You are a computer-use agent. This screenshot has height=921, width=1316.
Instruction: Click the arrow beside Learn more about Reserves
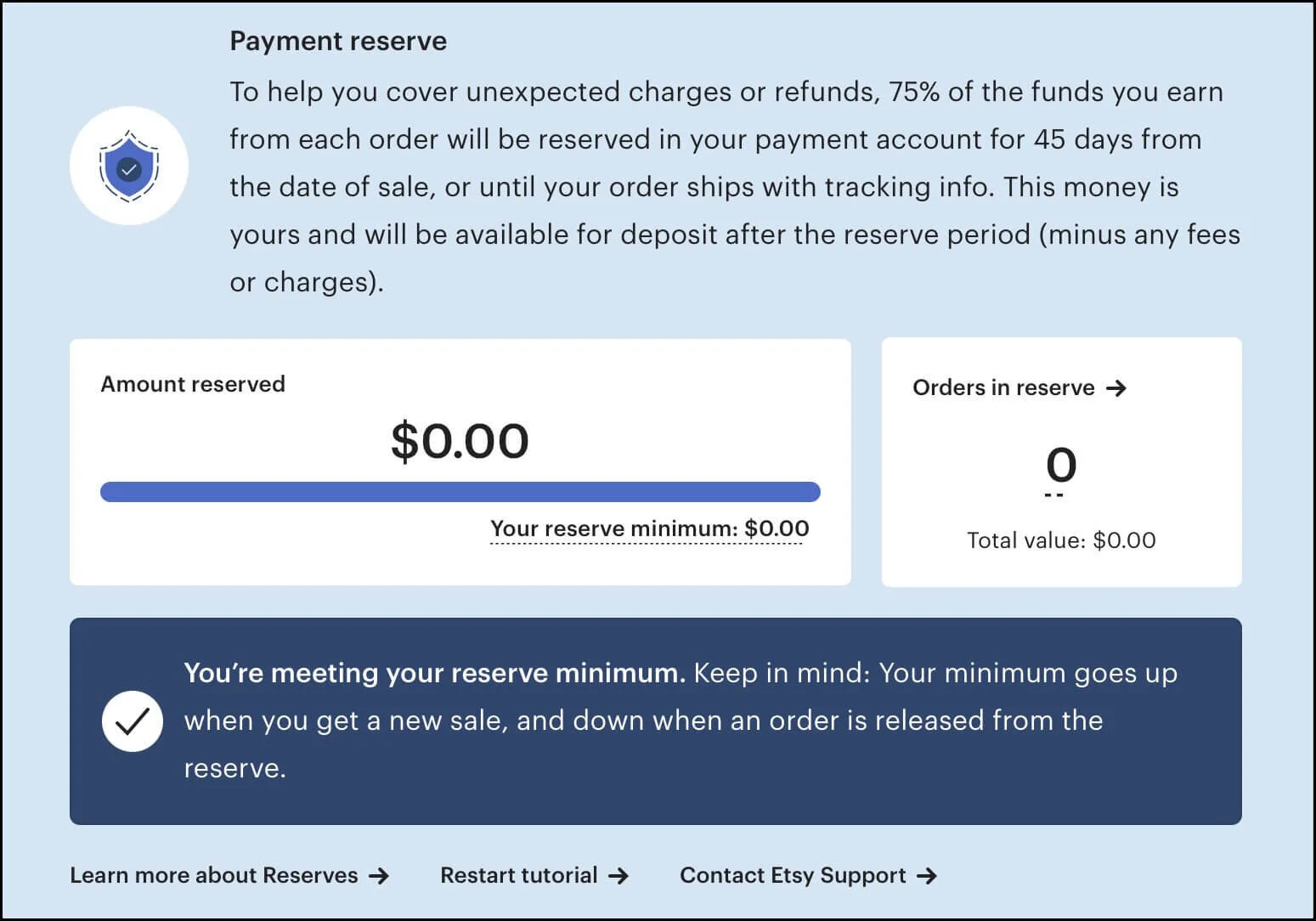point(380,875)
